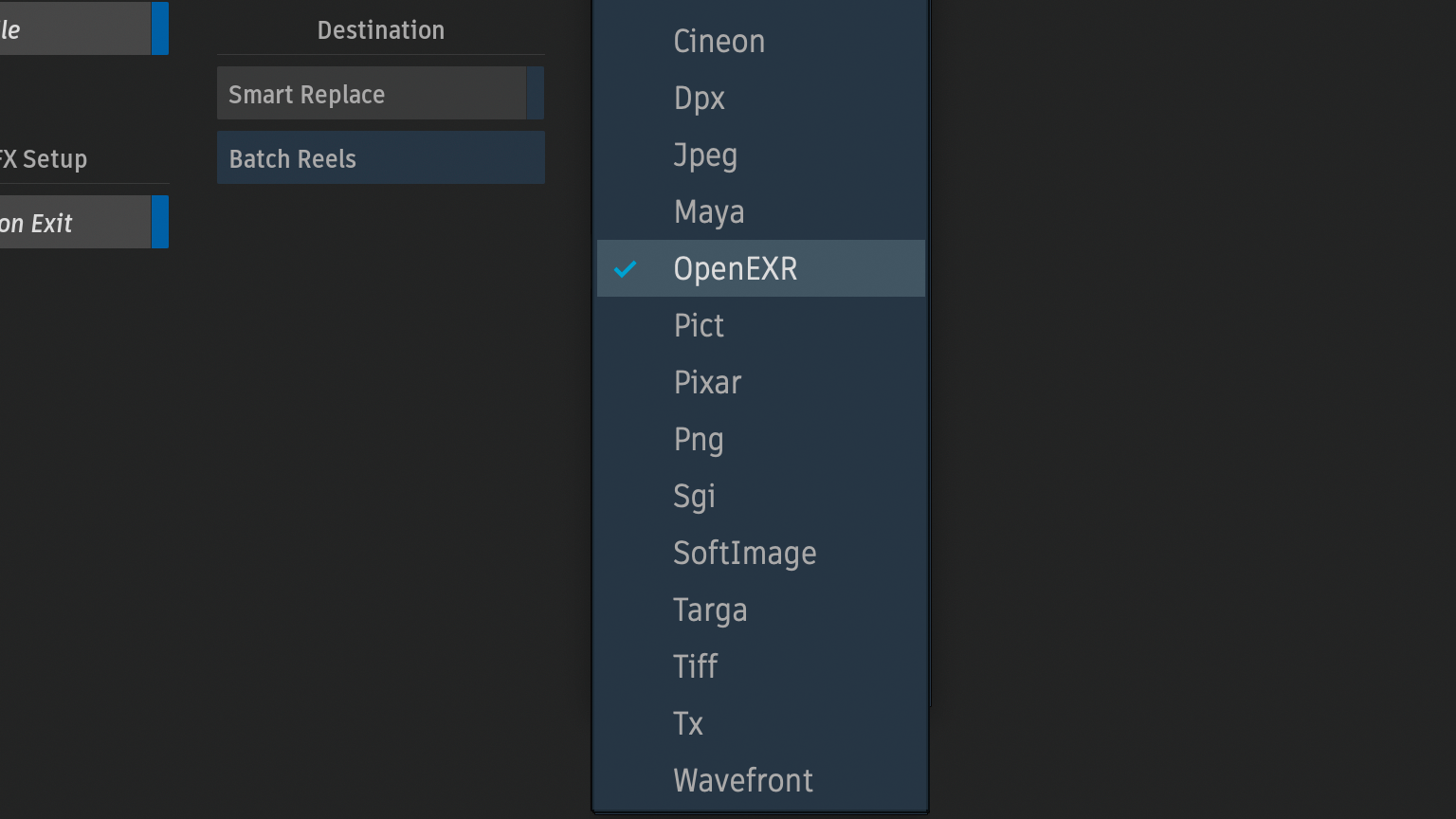Viewport: 1456px width, 819px height.
Task: Choose the Dpx file format
Action: [700, 99]
